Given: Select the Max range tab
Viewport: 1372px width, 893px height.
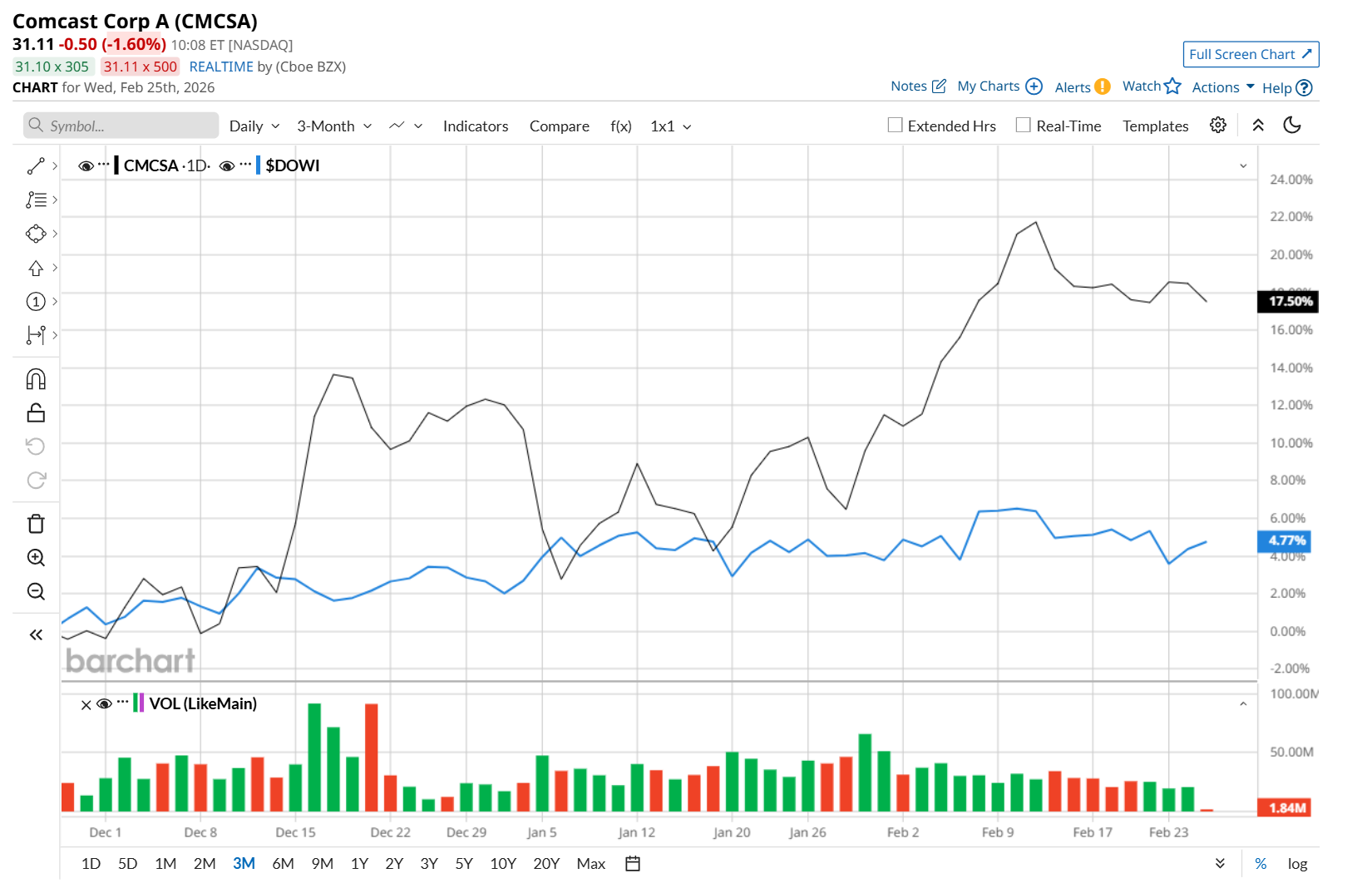Looking at the screenshot, I should coord(591,864).
